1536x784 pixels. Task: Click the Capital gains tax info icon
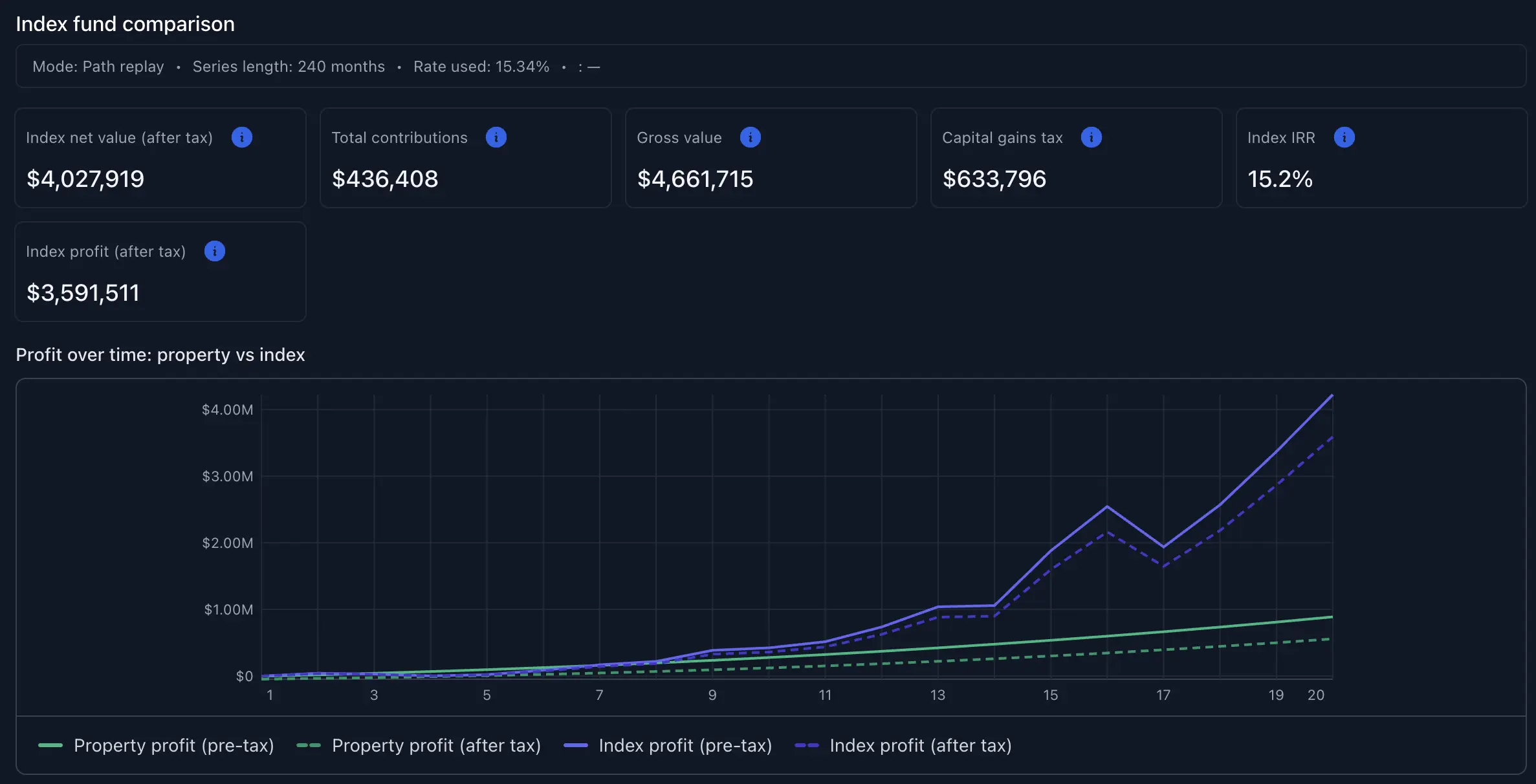(x=1092, y=137)
